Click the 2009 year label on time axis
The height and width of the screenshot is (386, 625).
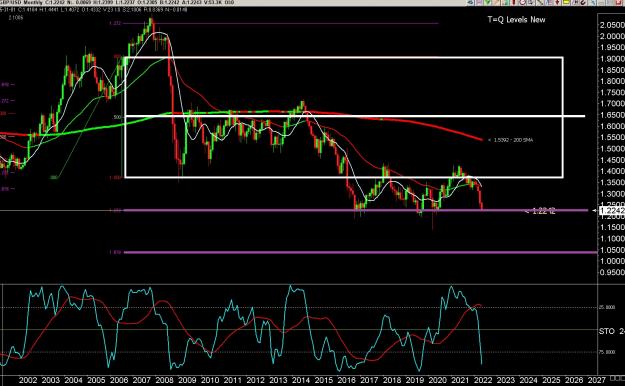187,380
